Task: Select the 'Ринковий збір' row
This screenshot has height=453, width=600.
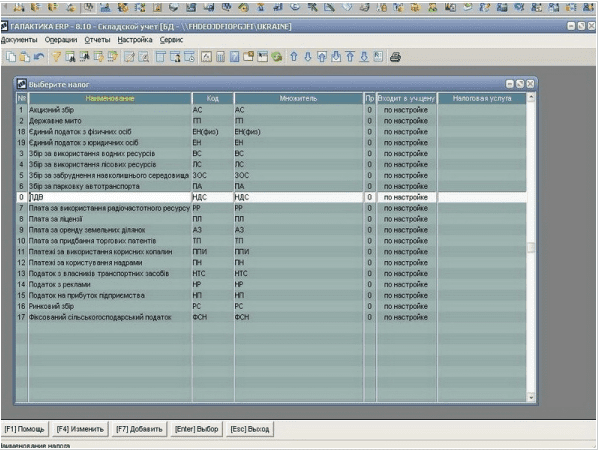Action: (x=271, y=306)
